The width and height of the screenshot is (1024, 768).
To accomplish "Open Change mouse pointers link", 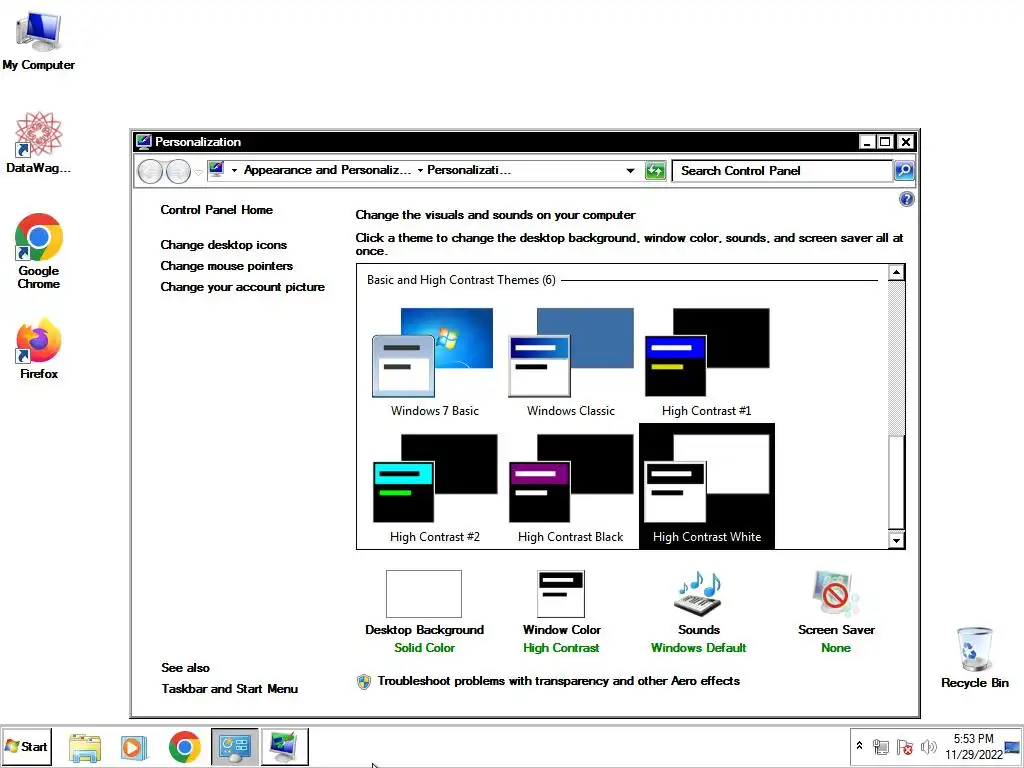I will [x=227, y=266].
